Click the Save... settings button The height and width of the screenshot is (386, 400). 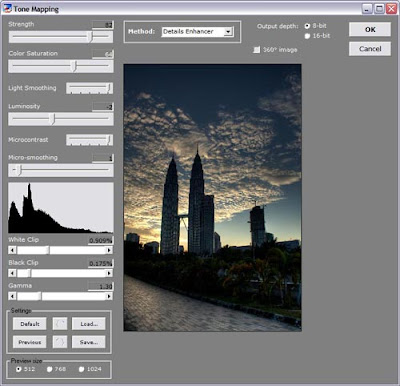(89, 342)
